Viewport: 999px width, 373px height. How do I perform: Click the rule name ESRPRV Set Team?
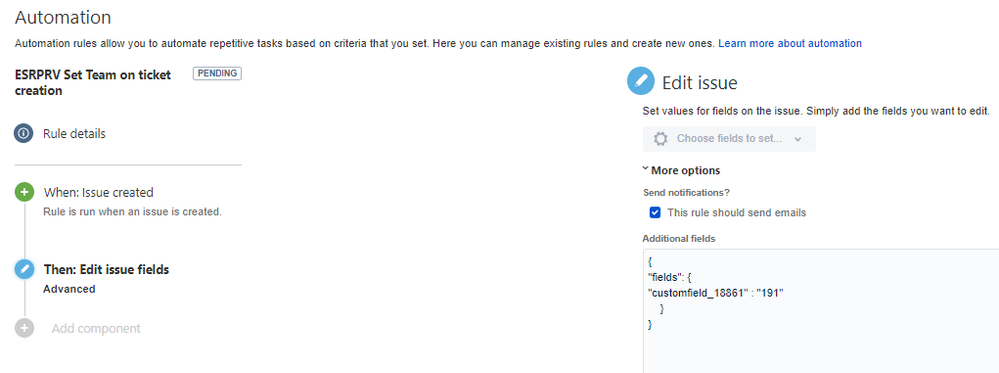[x=92, y=82]
